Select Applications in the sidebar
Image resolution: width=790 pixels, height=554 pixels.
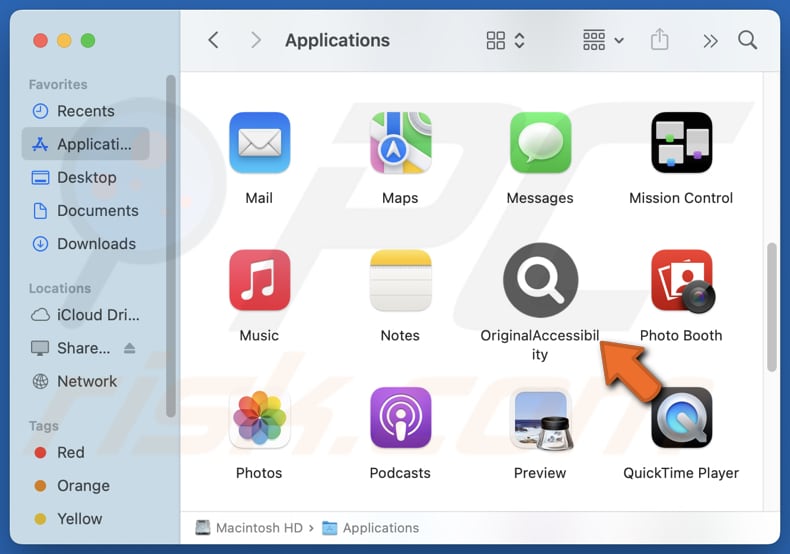86,144
